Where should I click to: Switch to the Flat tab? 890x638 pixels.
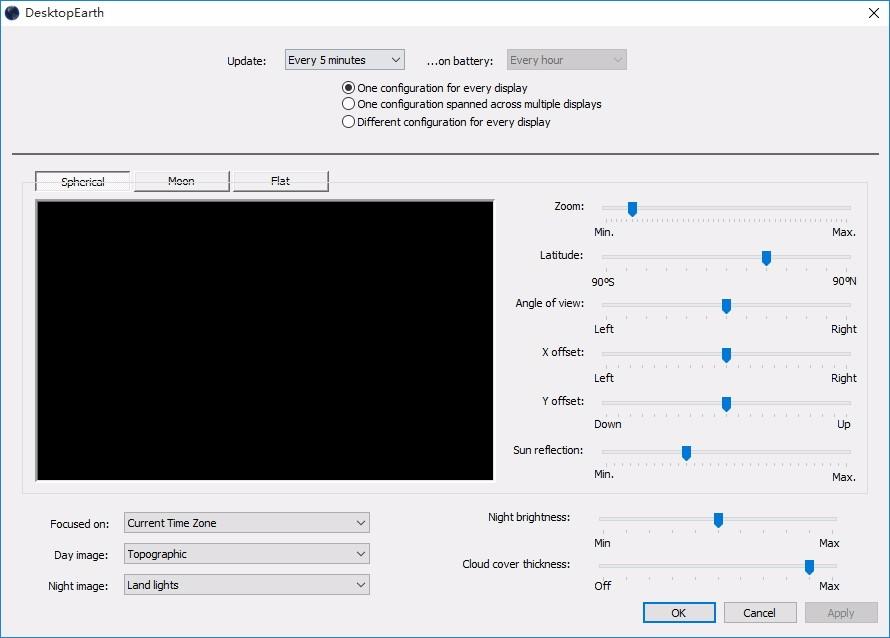[280, 181]
